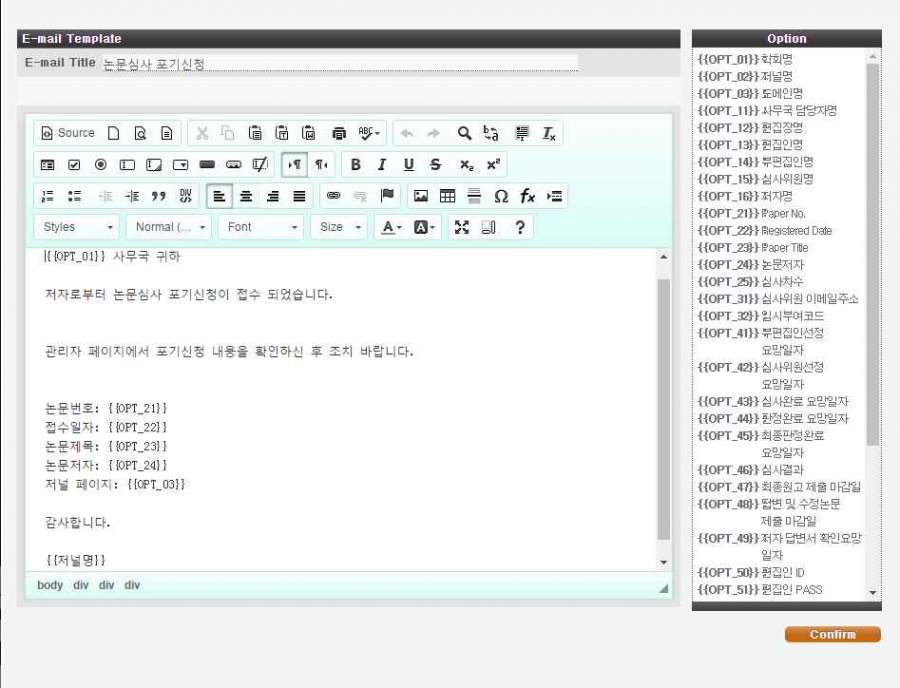
Task: Toggle left-to-right text direction
Action: point(294,165)
